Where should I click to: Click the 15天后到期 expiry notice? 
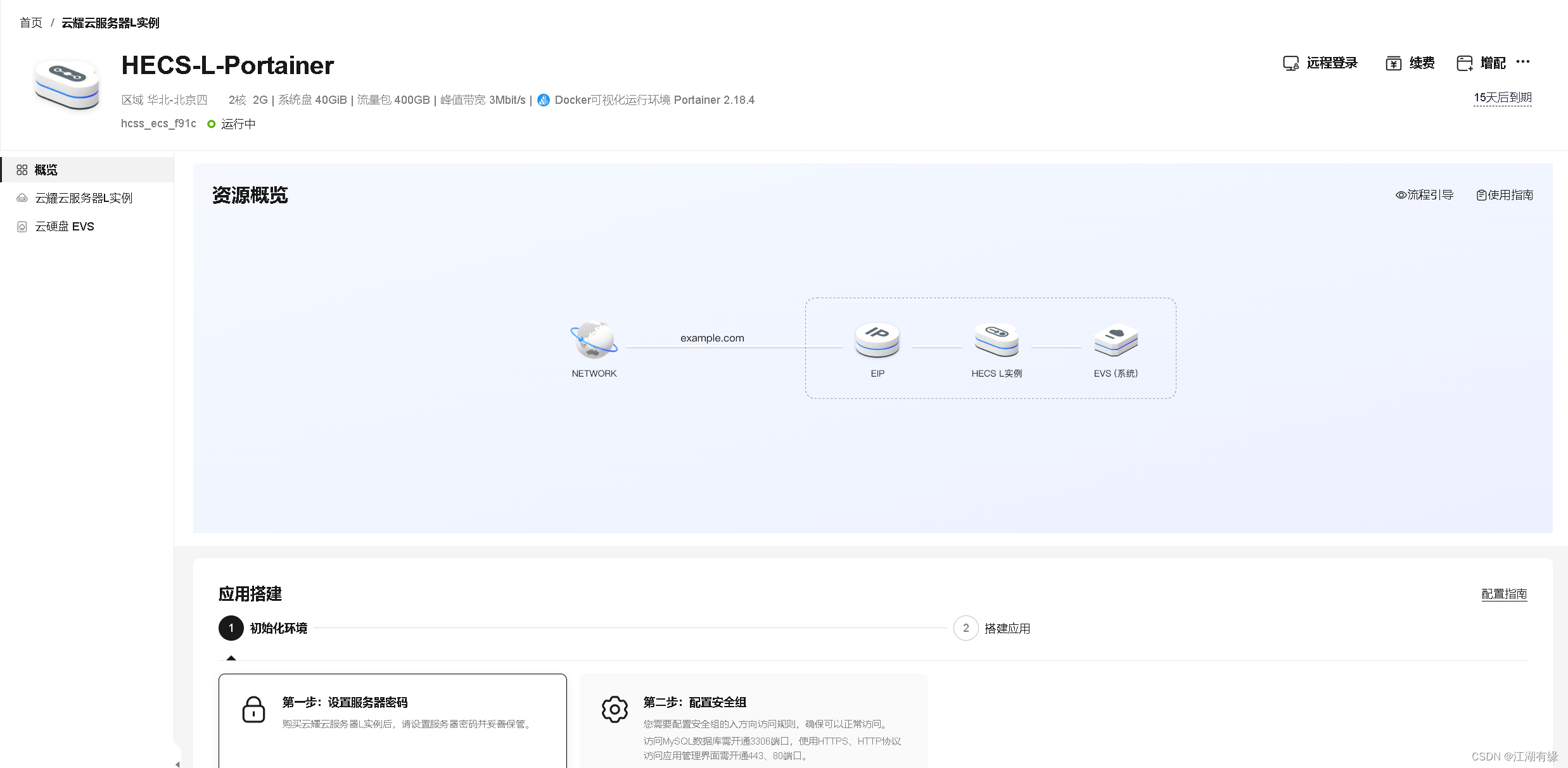[1502, 98]
